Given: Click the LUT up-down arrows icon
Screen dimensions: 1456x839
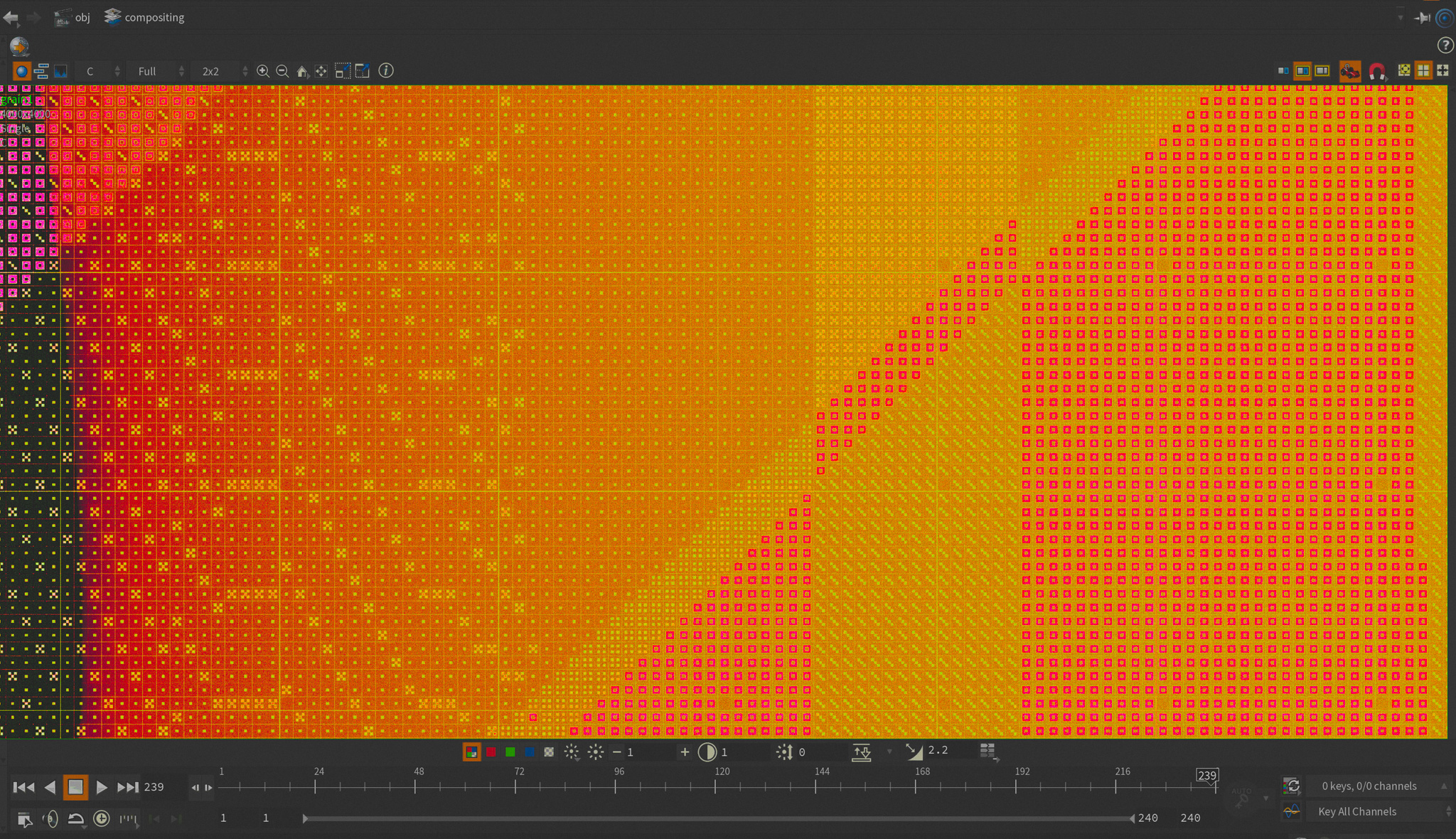Looking at the screenshot, I should click(x=862, y=752).
